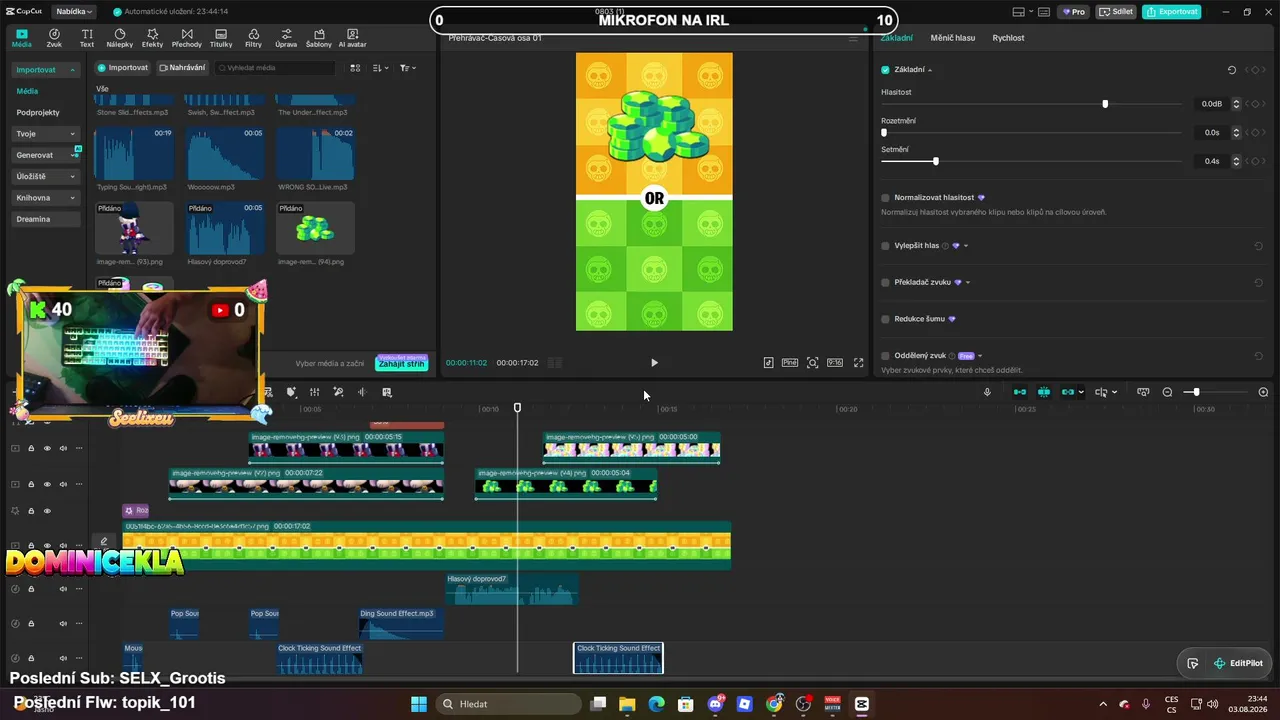Select the Hlasový doprovod7 audio clip on timeline
Screen dimensions: 1280x720
(x=512, y=589)
